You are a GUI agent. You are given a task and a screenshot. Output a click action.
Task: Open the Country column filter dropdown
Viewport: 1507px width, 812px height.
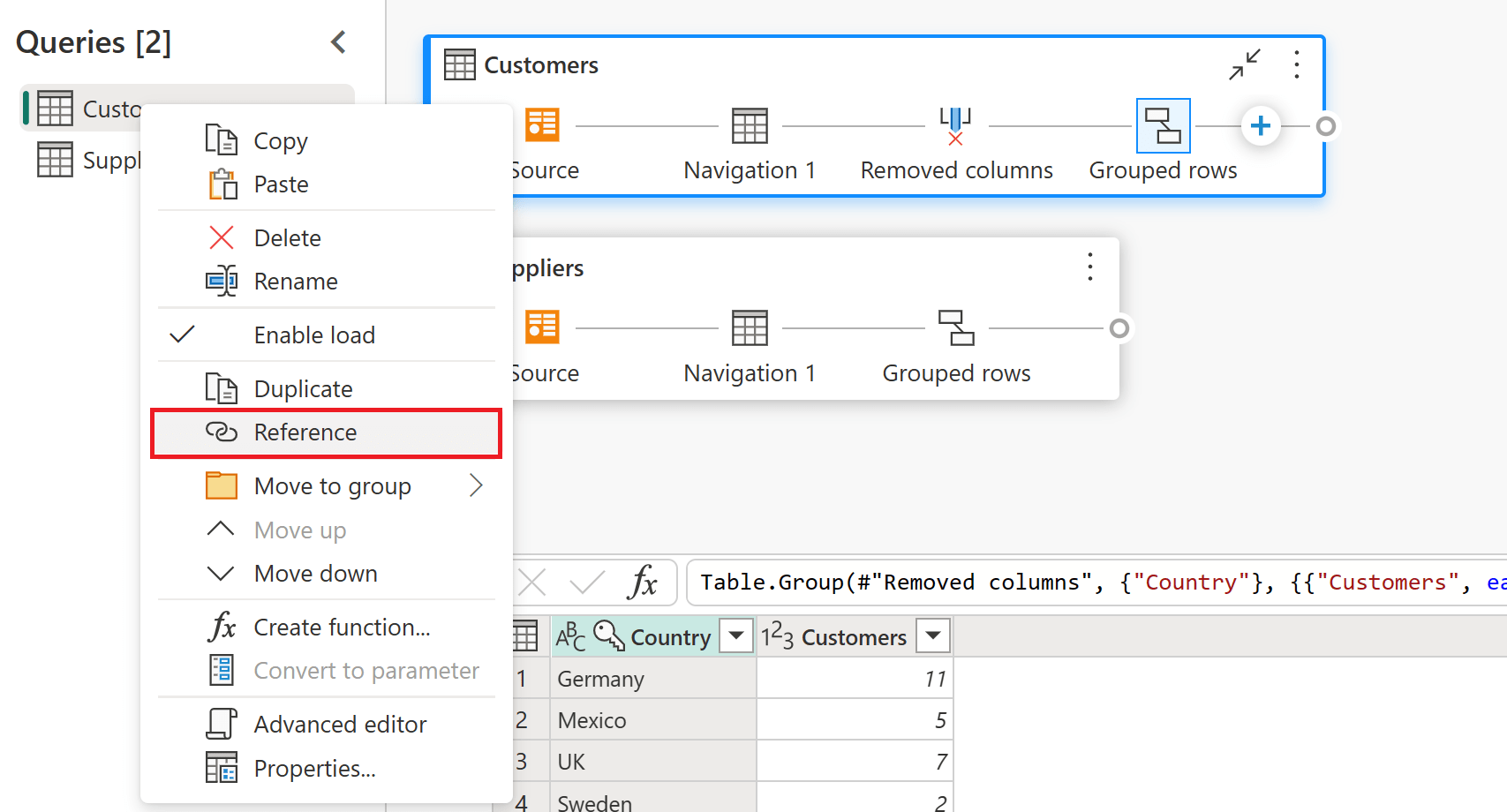[x=736, y=635]
